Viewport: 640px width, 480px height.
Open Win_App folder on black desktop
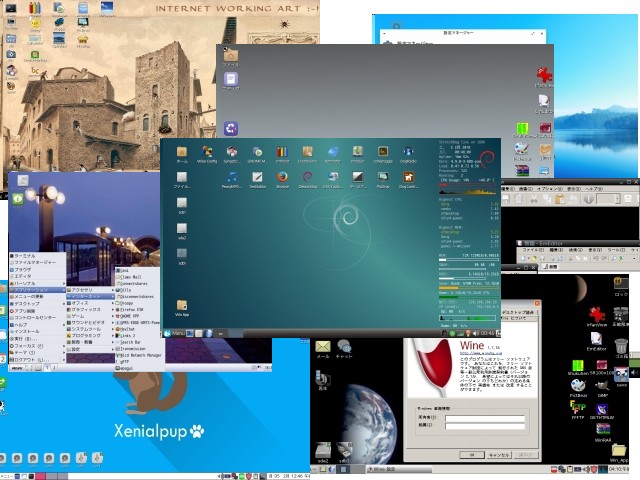click(619, 450)
